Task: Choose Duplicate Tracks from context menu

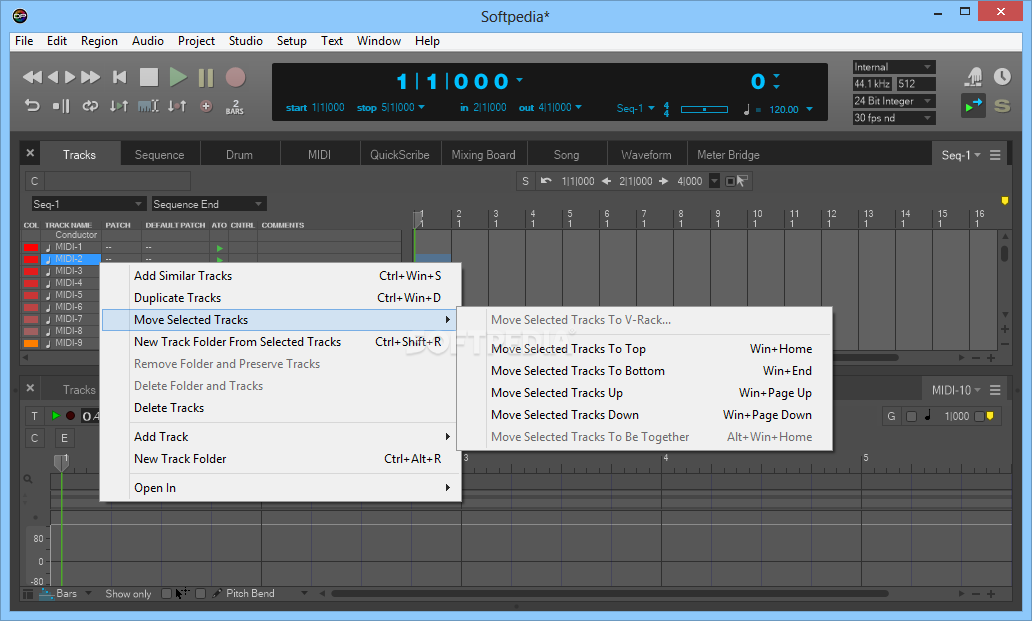Action: pyautogui.click(x=281, y=298)
